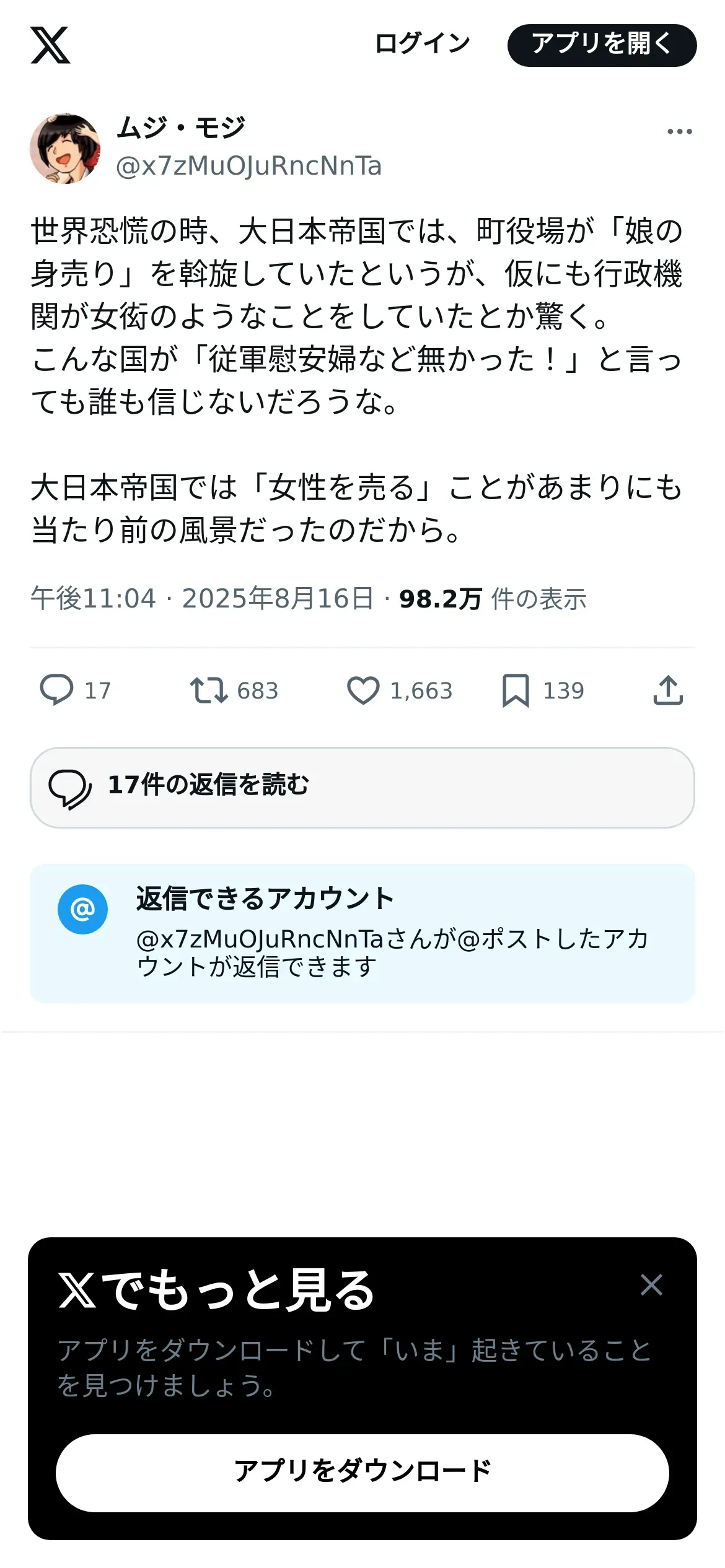Click the ログイン link
Image resolution: width=725 pixels, height=1568 pixels.
[423, 44]
